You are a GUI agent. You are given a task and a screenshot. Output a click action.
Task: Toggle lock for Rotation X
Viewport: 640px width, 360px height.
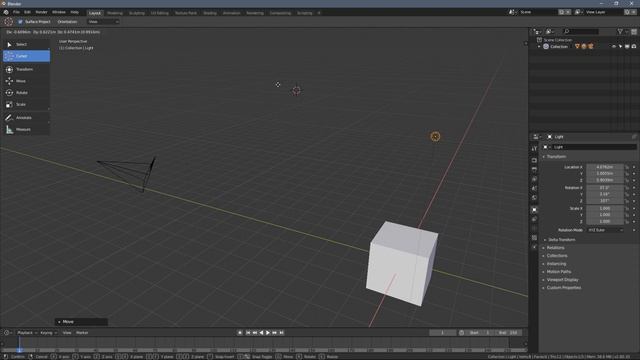point(627,188)
